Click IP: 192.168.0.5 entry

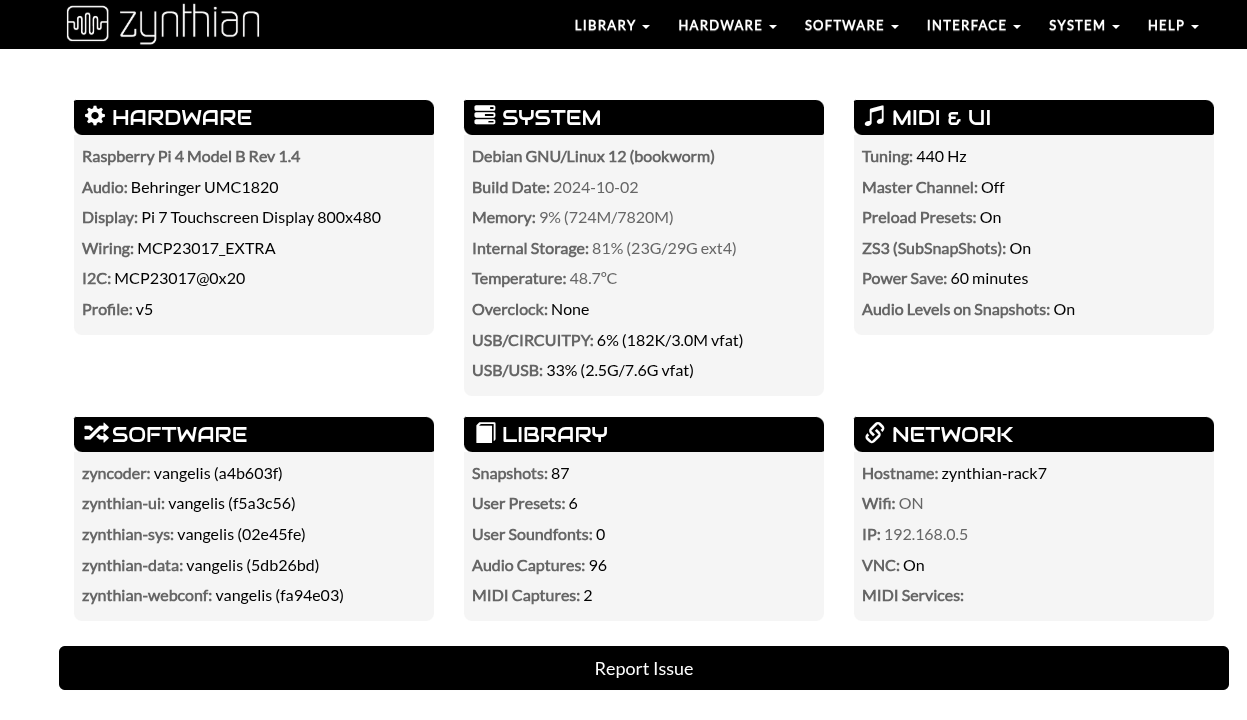[x=915, y=534]
